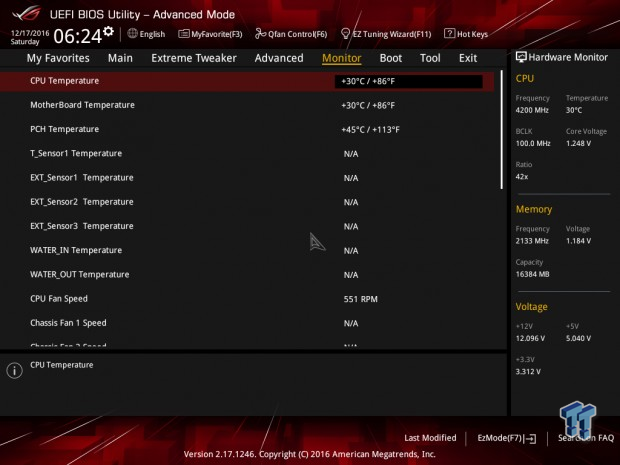Click +5V reading 5.040 V
The height and width of the screenshot is (465, 620).
point(578,338)
